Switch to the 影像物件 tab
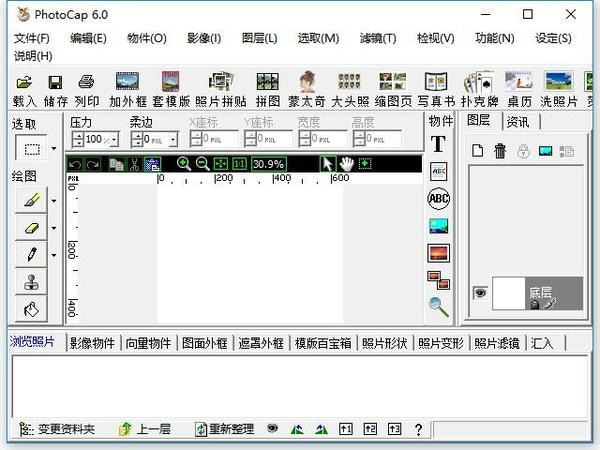 tap(92, 343)
